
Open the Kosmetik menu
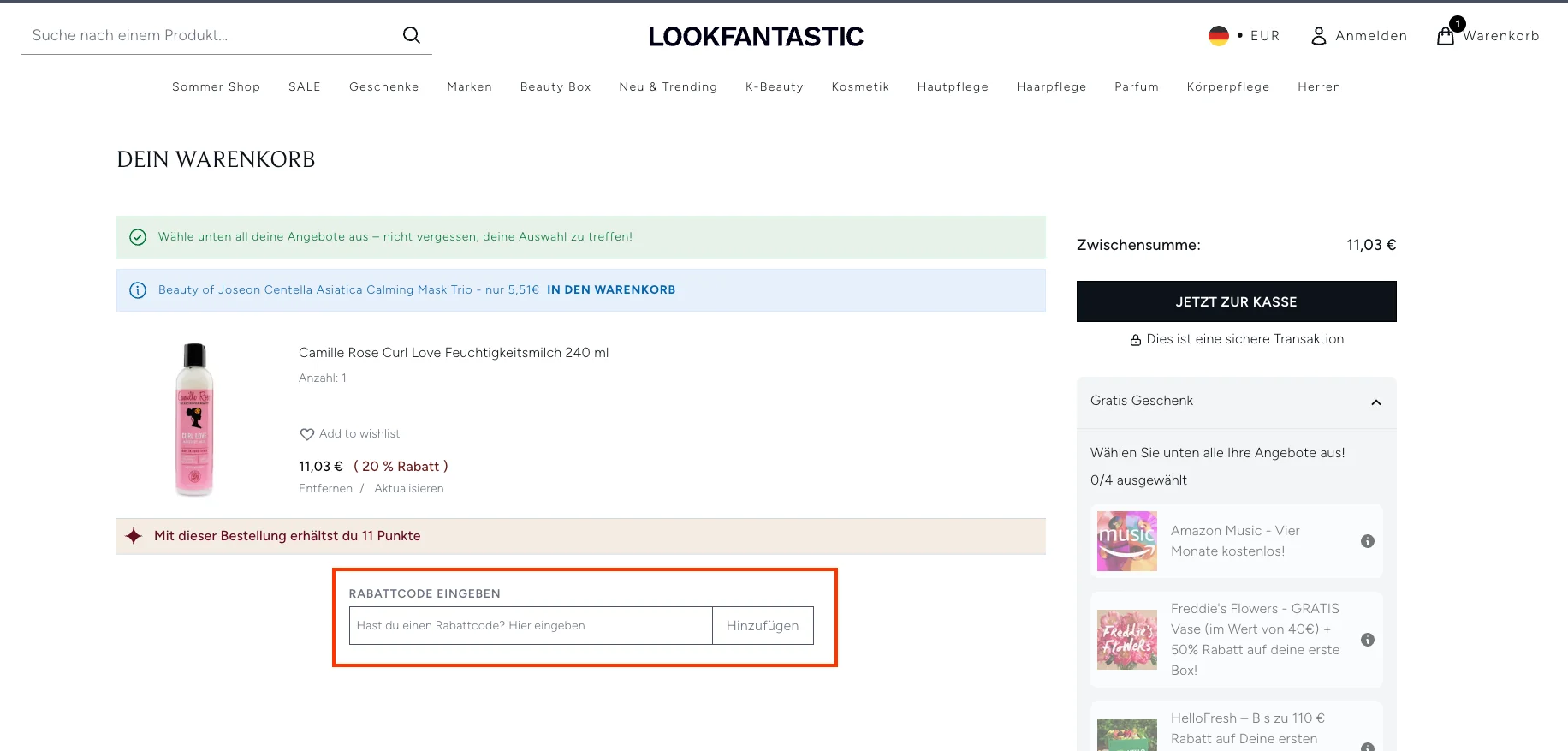[x=860, y=86]
